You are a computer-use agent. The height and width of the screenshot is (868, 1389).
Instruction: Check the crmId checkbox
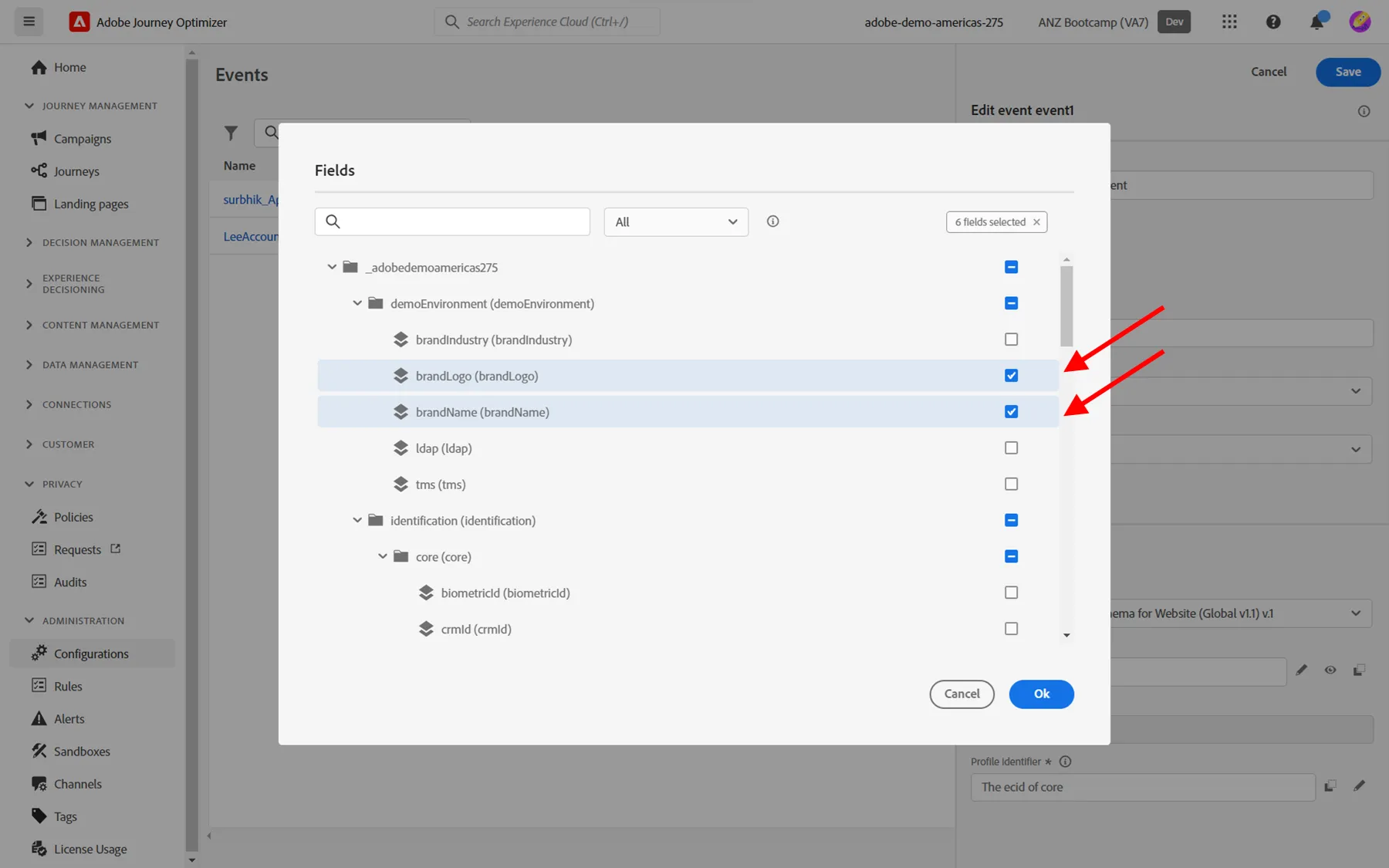coord(1011,629)
